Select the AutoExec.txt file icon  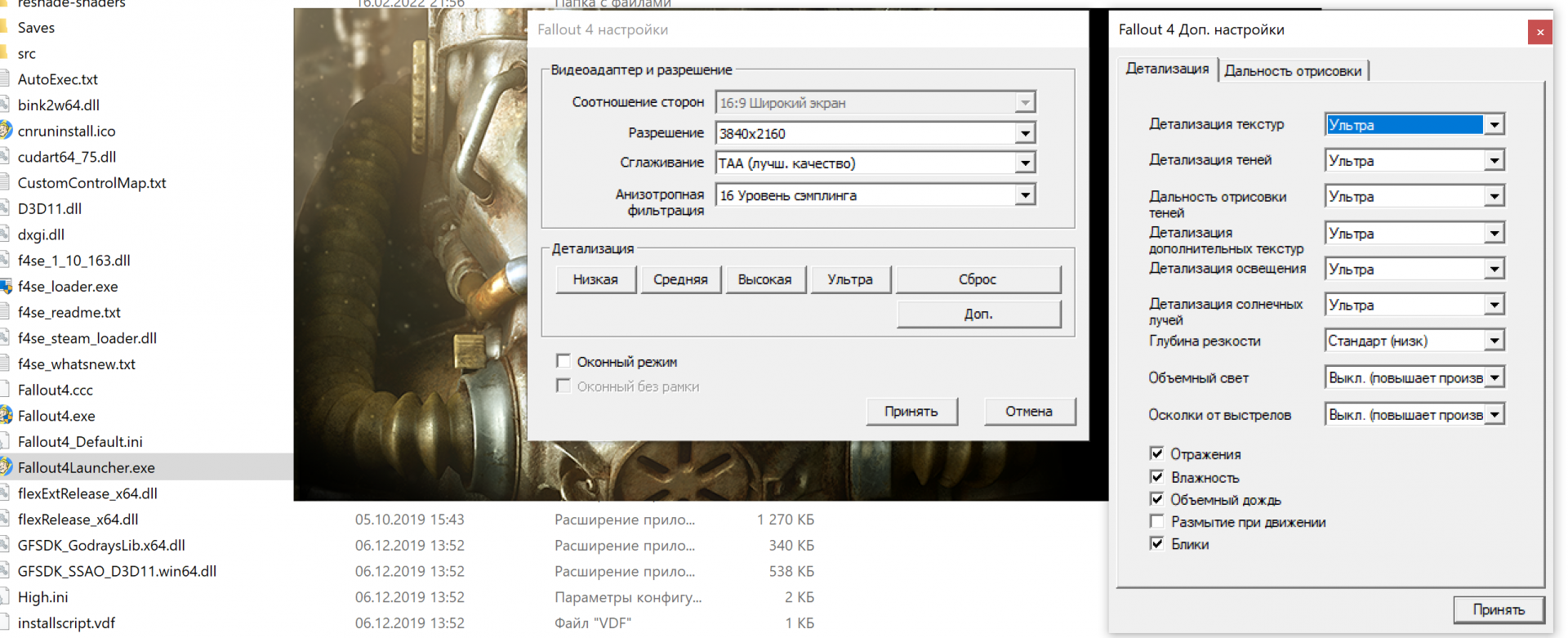(5, 79)
